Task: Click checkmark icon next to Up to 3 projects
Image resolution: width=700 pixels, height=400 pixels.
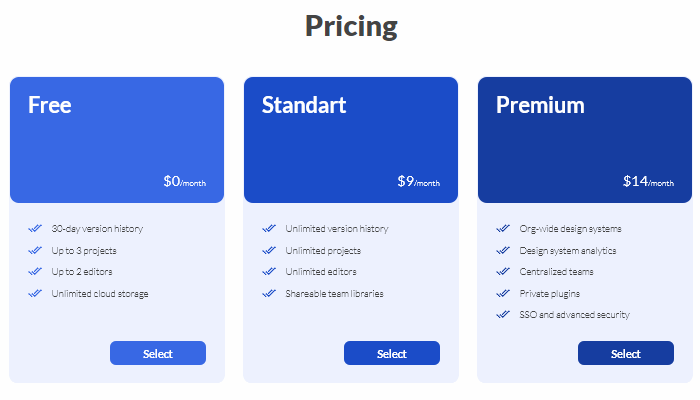Action: tap(35, 251)
